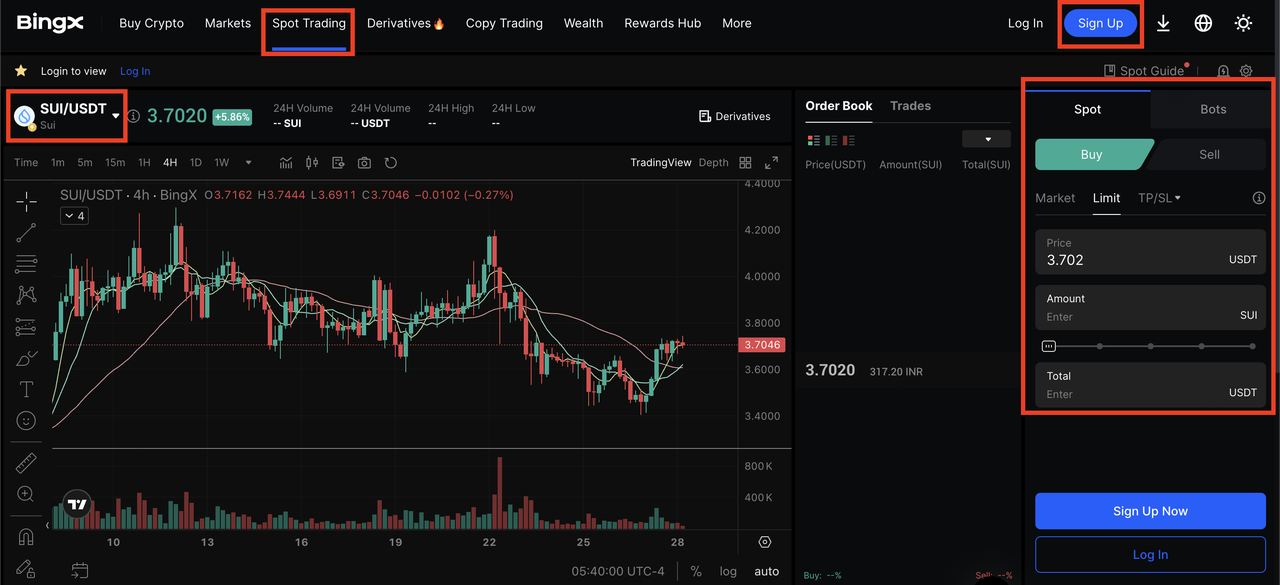
Task: Take a chart snapshot with camera icon
Action: 364,163
